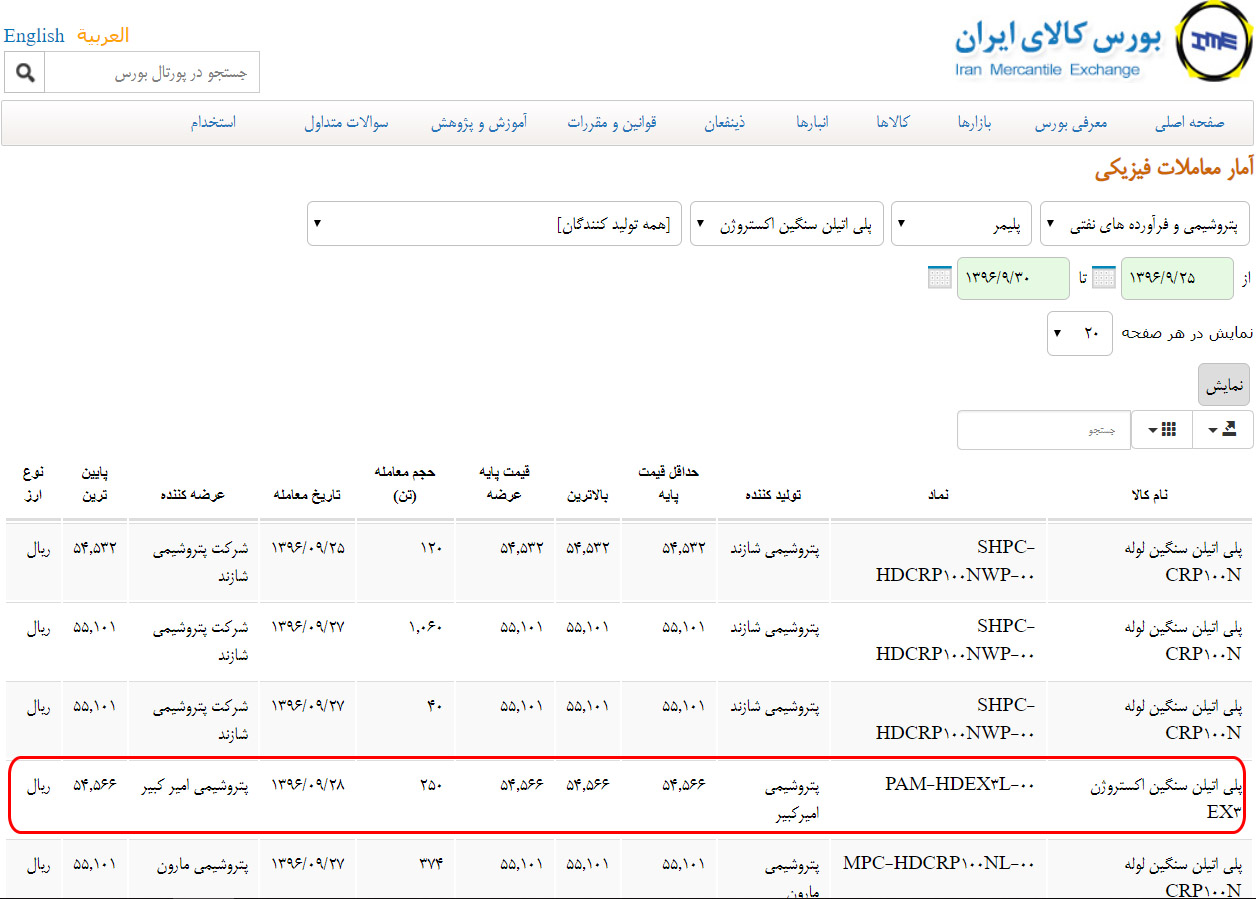Focus the portal search text field
The height and width of the screenshot is (899, 1256).
click(151, 73)
